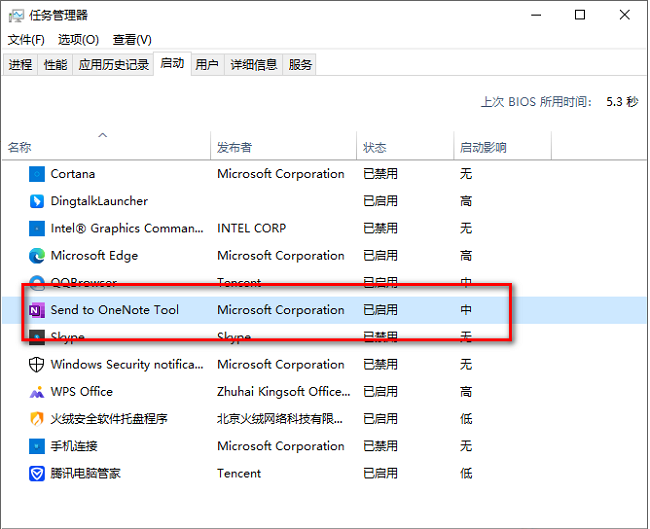Click Microsoft Corporation in Cortana row
The image size is (650, 529).
[281, 174]
